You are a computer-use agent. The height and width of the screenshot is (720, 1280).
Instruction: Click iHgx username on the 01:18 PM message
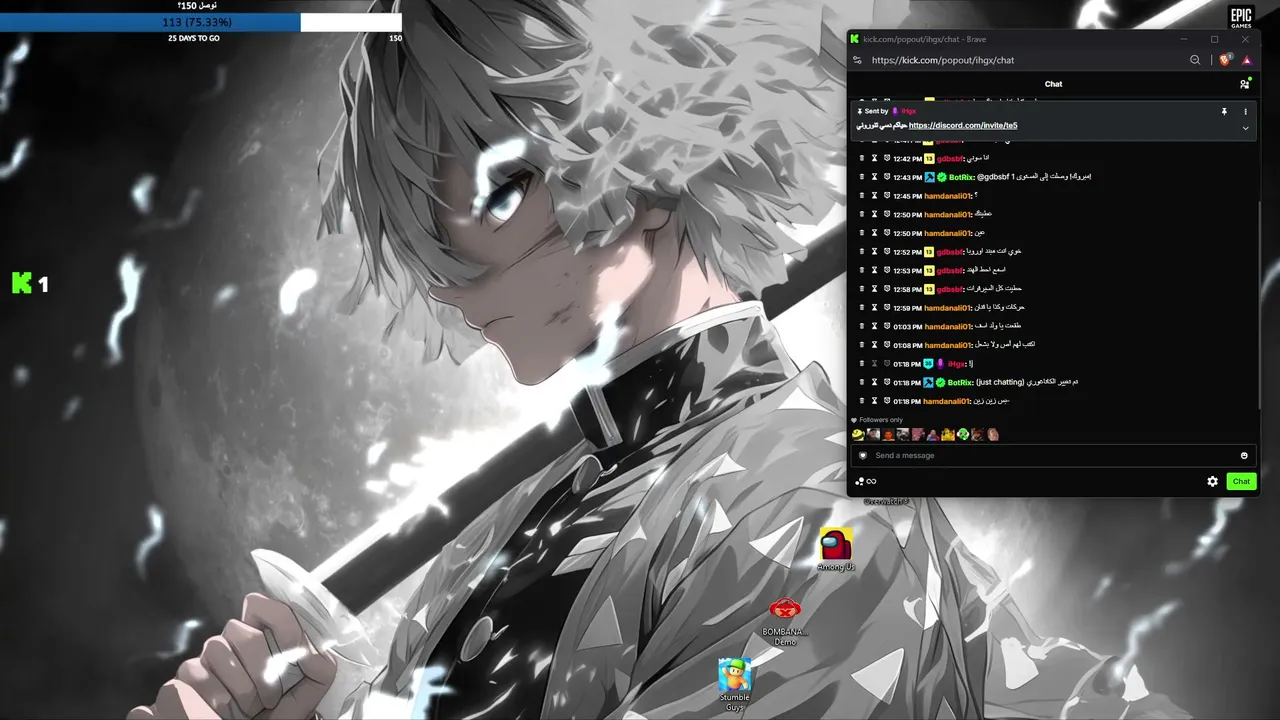tap(957, 364)
